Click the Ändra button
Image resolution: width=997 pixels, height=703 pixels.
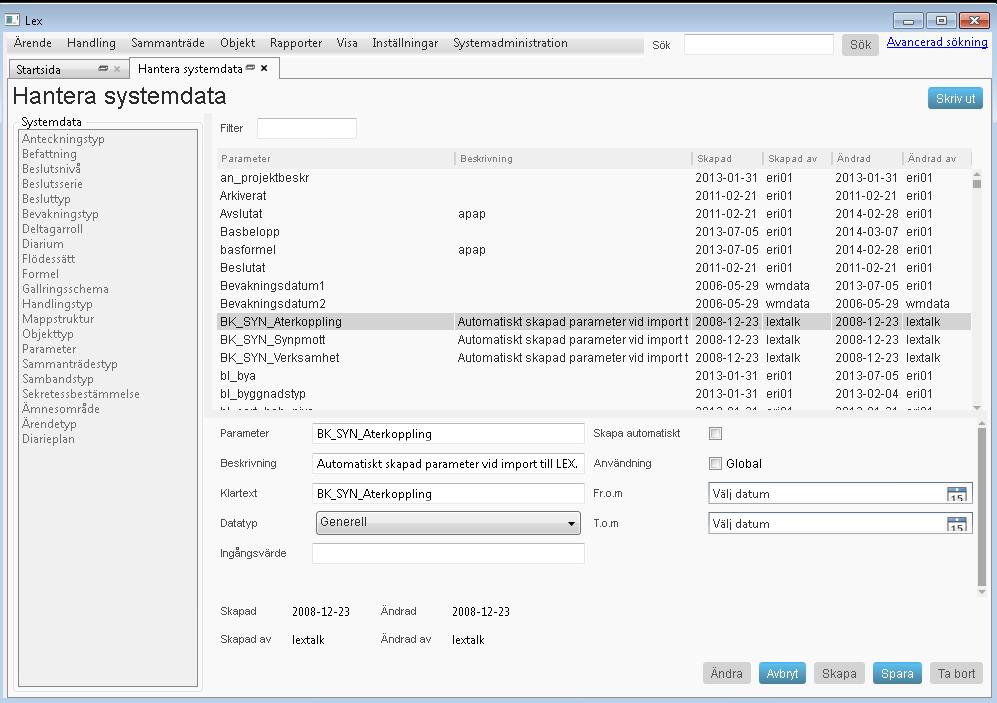point(726,673)
